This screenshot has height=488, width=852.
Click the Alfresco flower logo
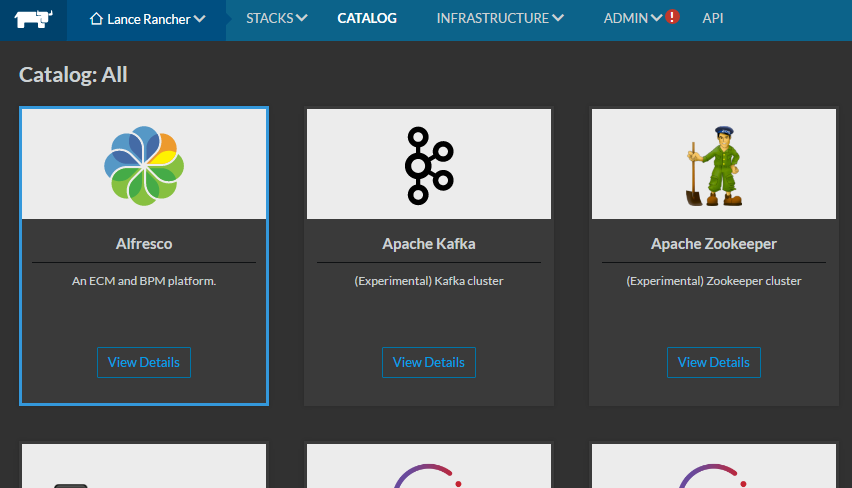pos(143,164)
